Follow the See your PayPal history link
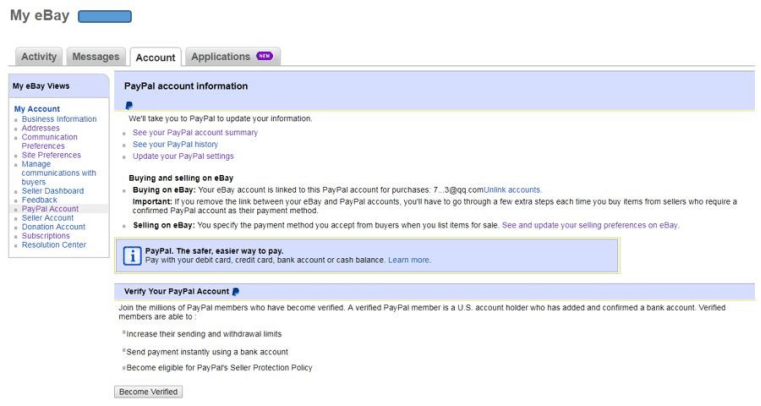Viewport: 761px width, 406px height. [175, 144]
